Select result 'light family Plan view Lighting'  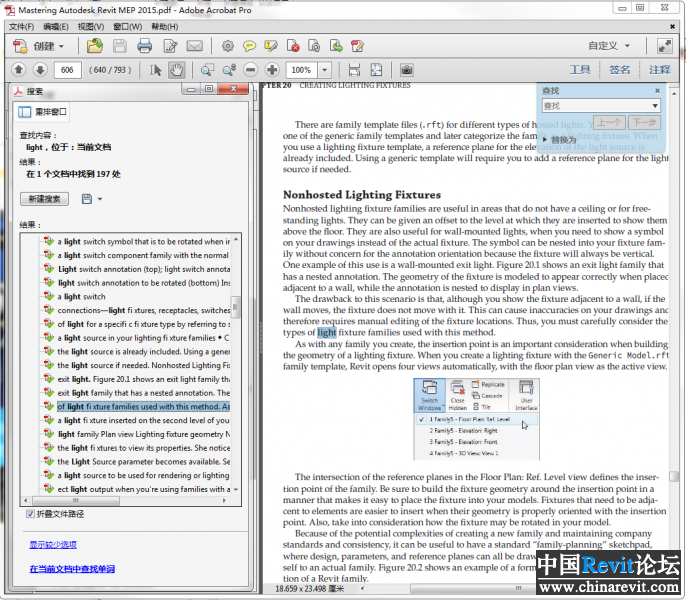[x=144, y=434]
